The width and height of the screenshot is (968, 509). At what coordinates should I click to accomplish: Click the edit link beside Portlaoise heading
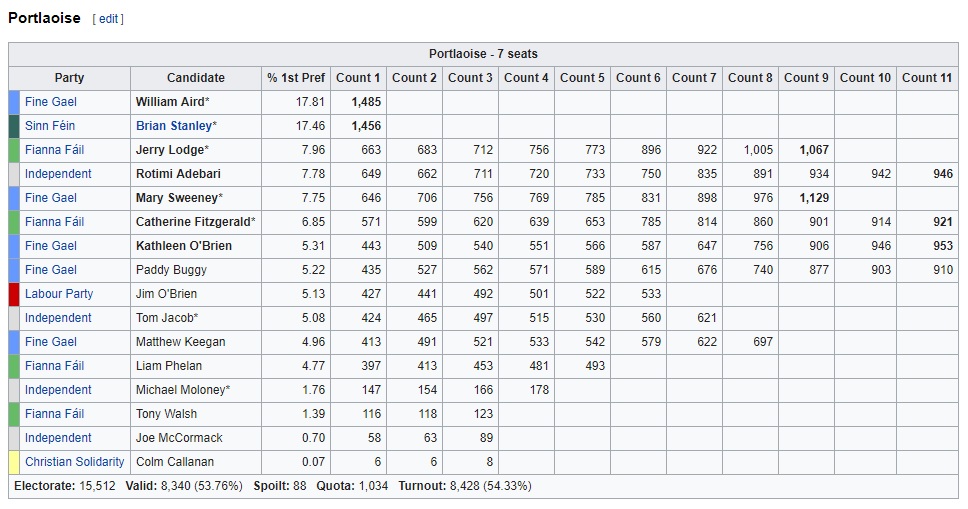[108, 19]
